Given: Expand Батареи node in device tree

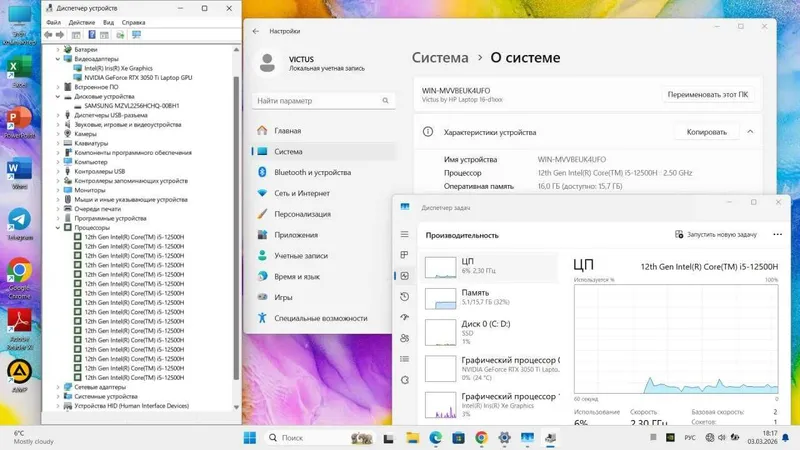Looking at the screenshot, I should pyautogui.click(x=58, y=49).
